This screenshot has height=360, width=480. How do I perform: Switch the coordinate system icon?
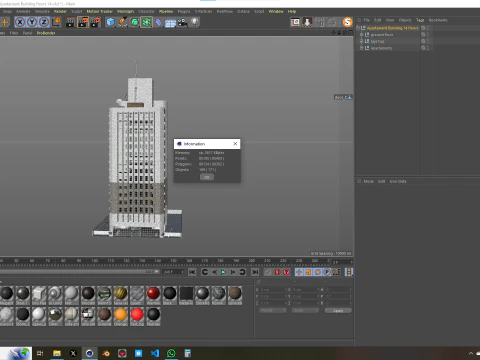tap(57, 22)
